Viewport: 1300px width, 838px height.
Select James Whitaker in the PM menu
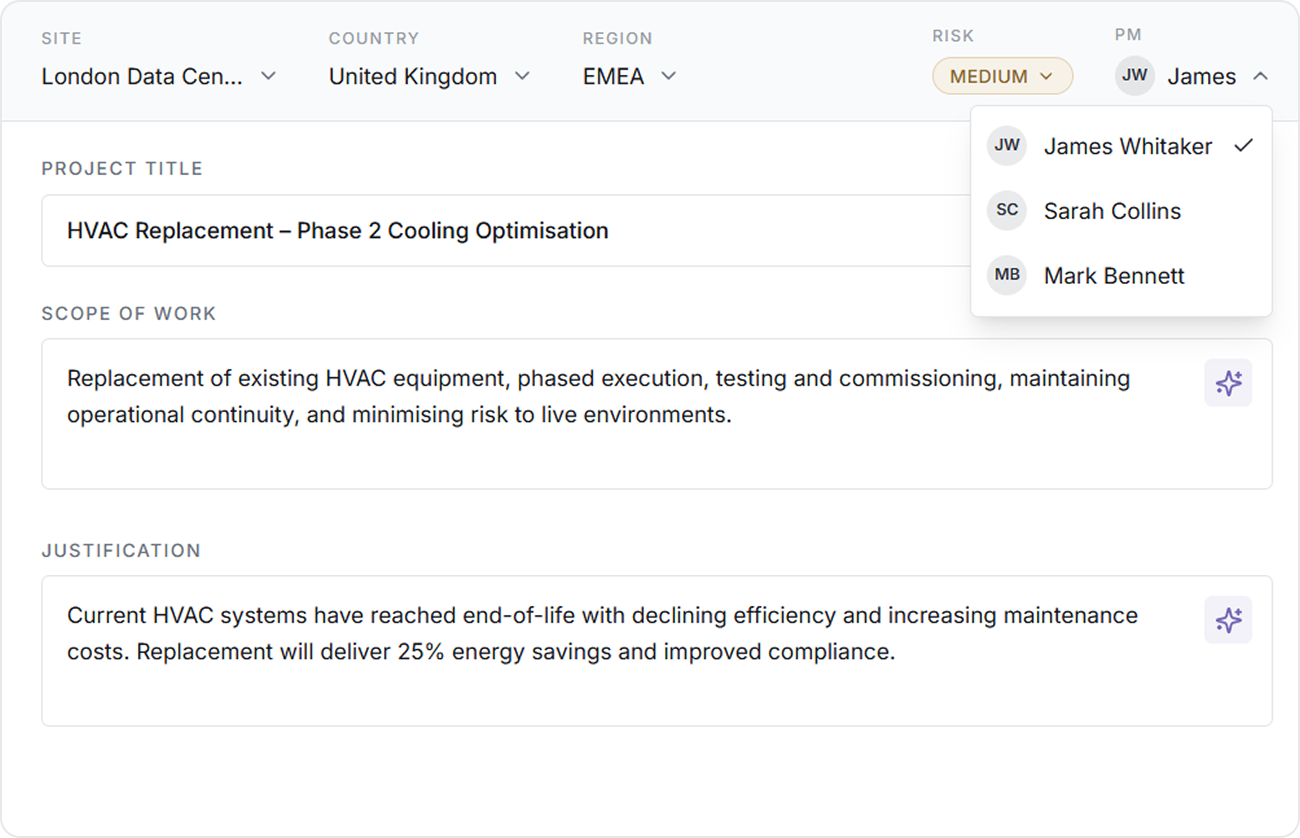pos(1127,146)
